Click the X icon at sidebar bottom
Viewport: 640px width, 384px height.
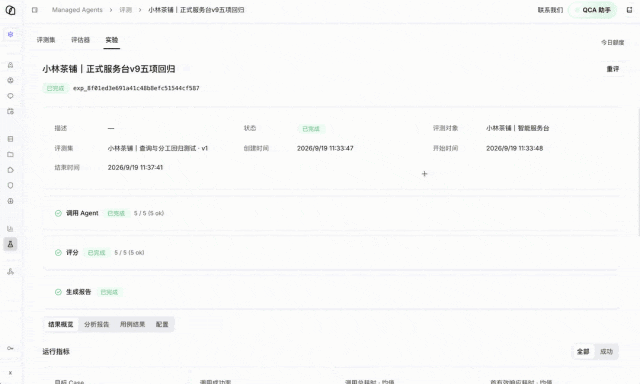point(11,373)
